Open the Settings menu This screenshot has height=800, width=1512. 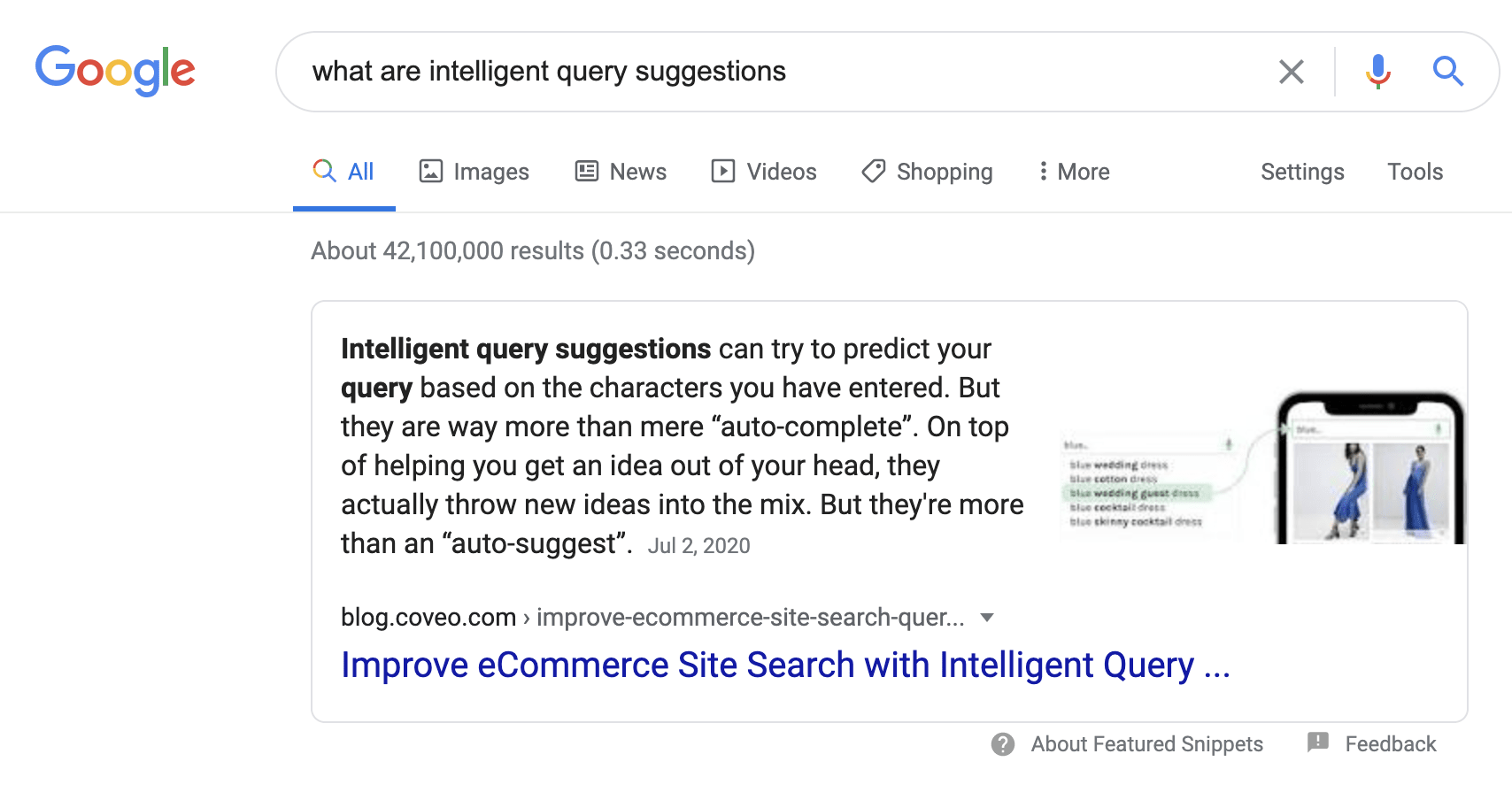pos(1302,171)
